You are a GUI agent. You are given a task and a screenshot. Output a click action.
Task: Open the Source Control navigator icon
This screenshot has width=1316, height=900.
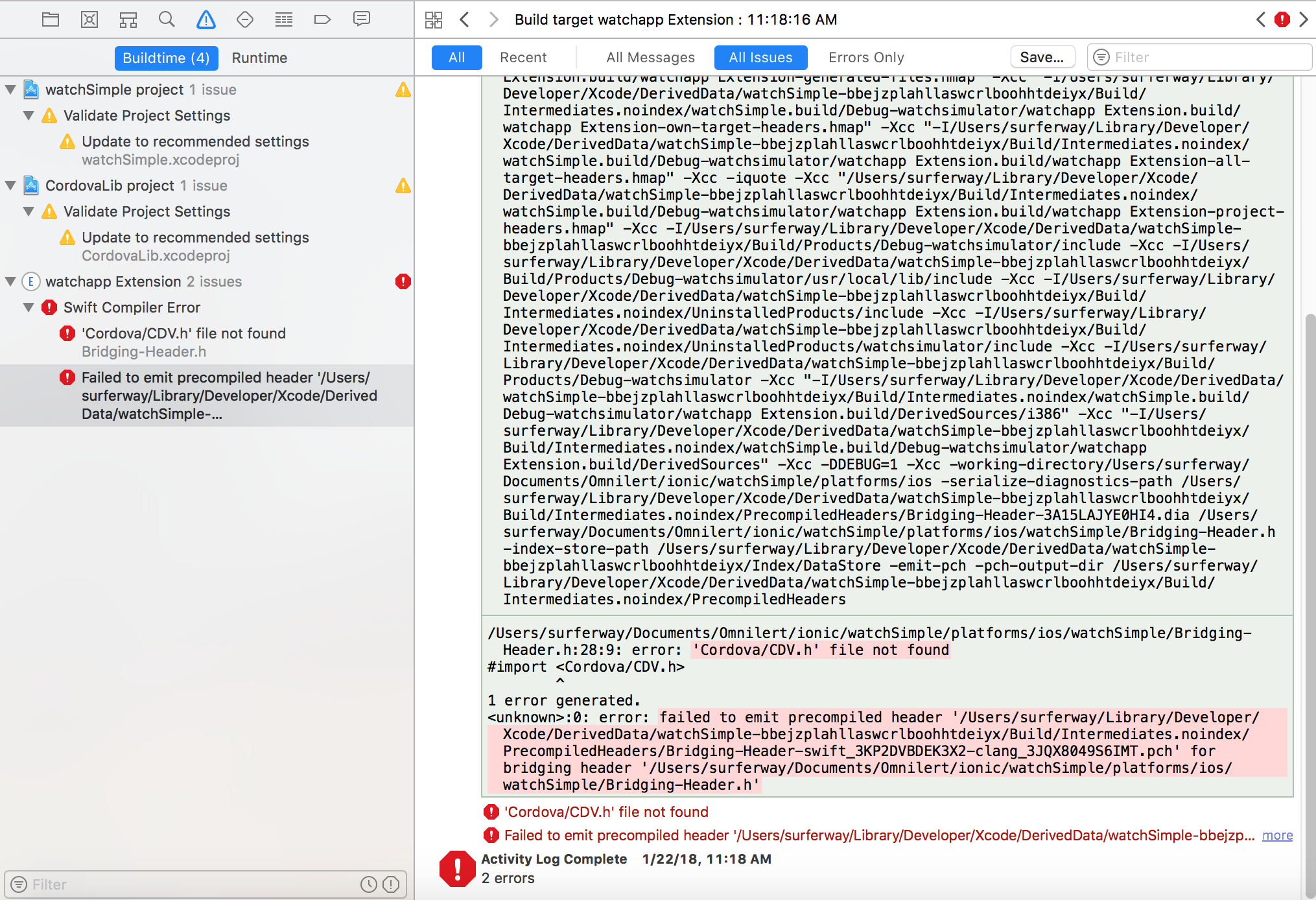coord(89,19)
